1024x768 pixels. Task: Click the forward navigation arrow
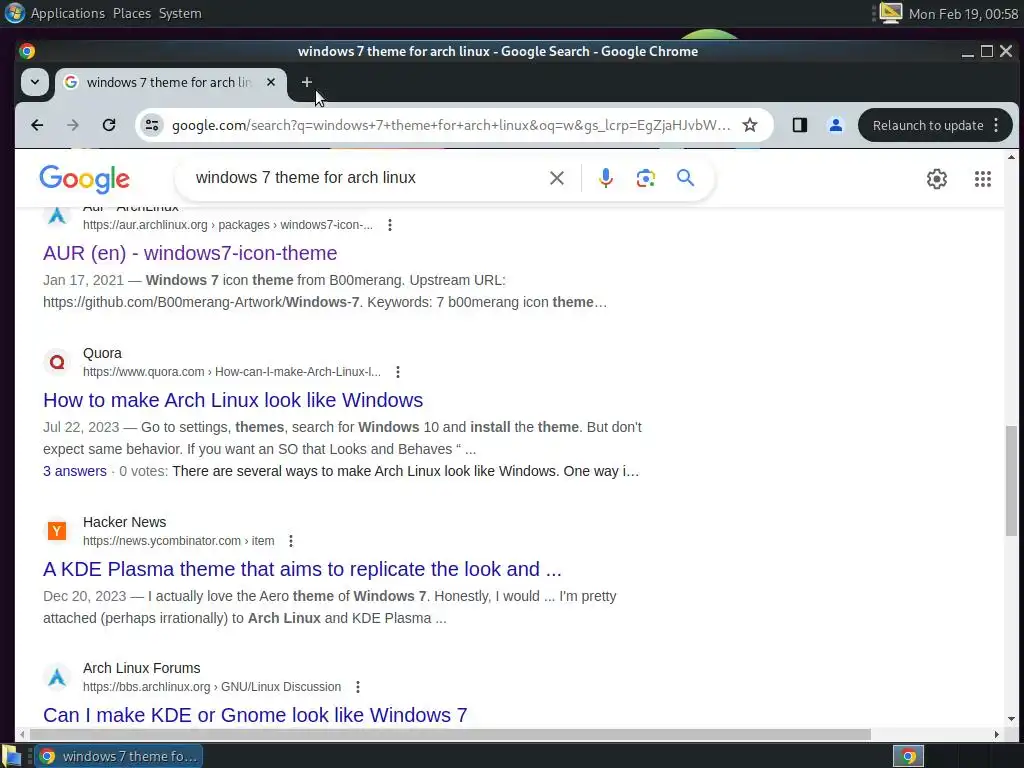coord(72,125)
